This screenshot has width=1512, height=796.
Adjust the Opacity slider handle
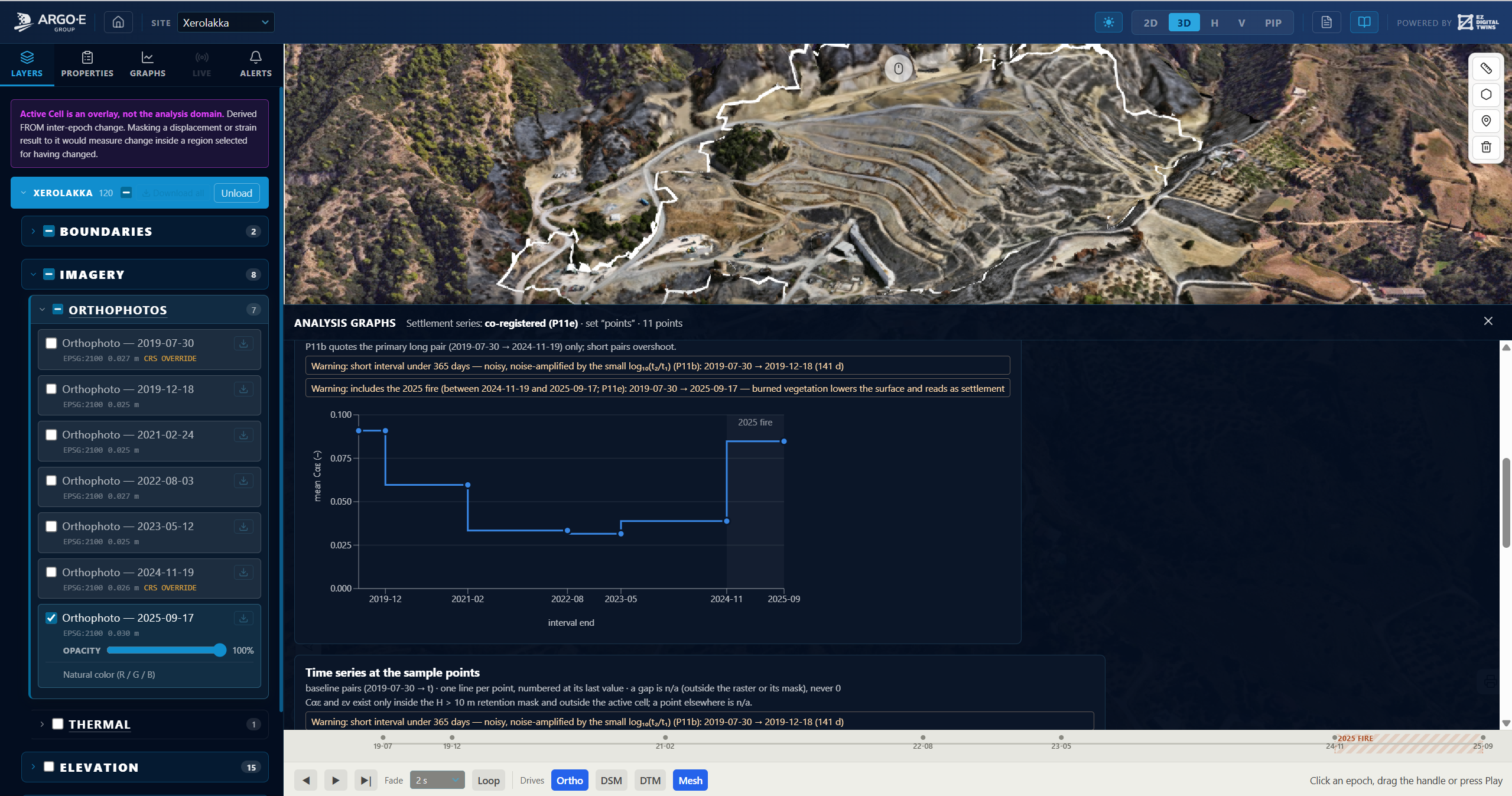[x=220, y=650]
